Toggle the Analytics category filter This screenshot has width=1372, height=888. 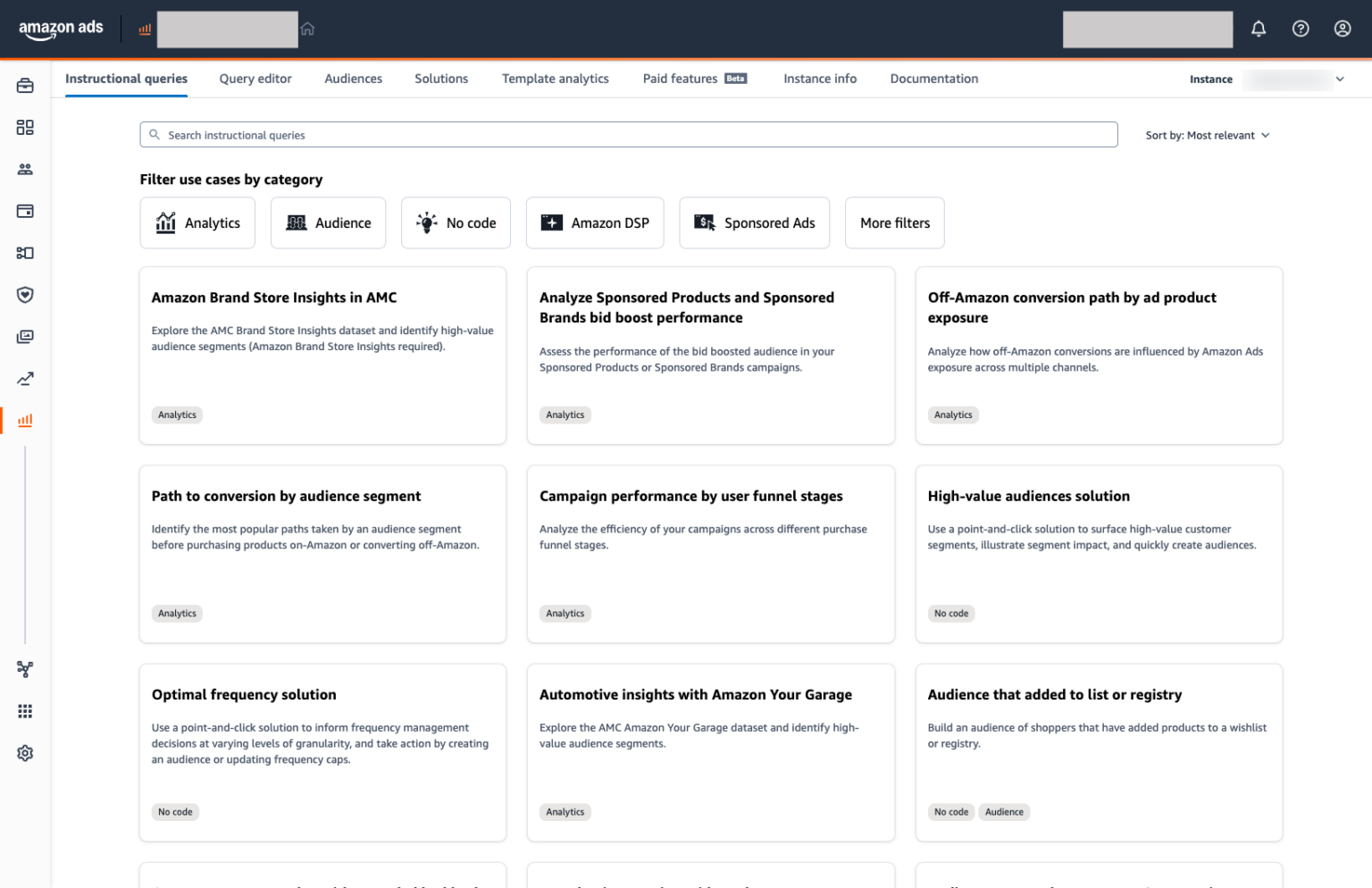197,222
